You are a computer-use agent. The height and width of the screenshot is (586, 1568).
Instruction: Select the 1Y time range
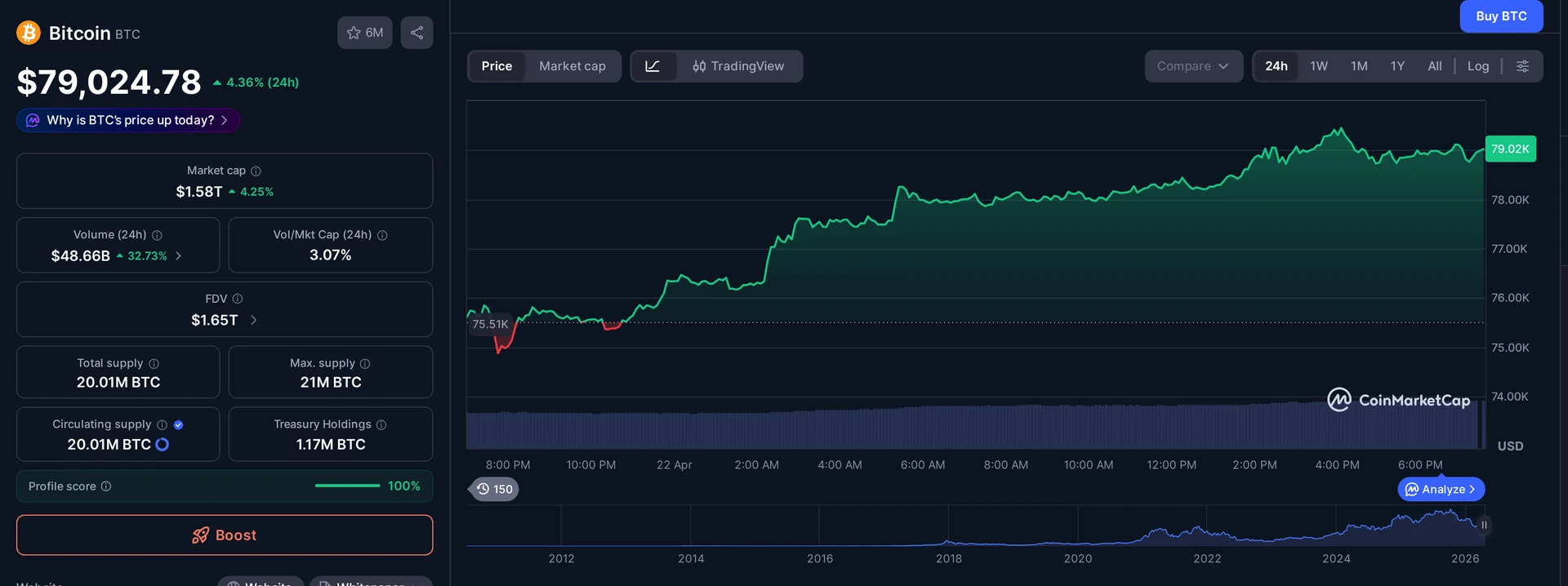coord(1397,66)
